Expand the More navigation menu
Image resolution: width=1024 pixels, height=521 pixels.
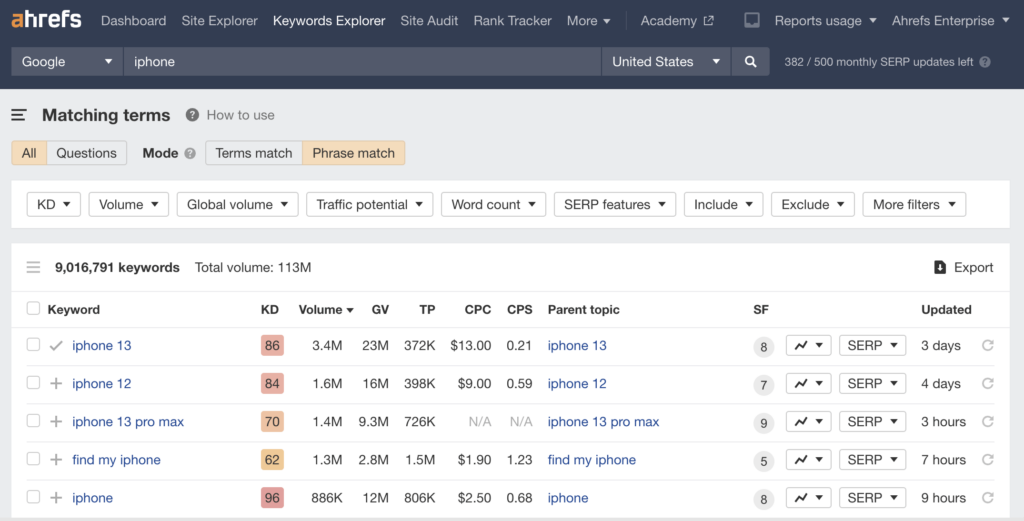[x=588, y=20]
